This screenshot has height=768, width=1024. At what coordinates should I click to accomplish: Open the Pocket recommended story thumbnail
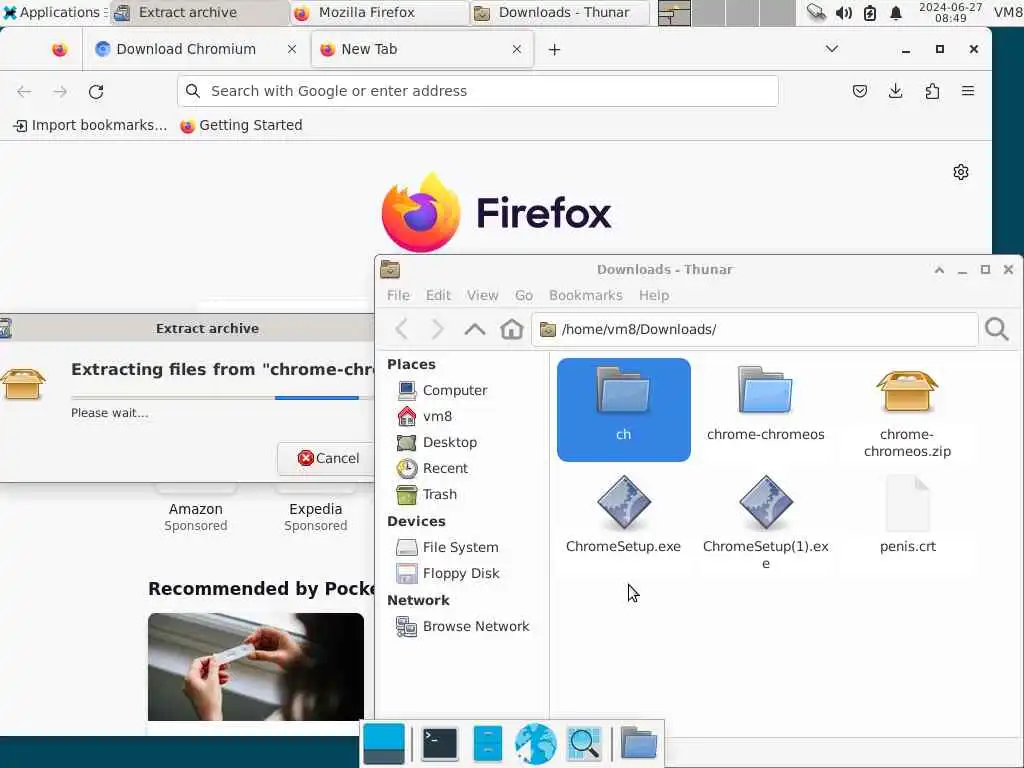(x=256, y=667)
